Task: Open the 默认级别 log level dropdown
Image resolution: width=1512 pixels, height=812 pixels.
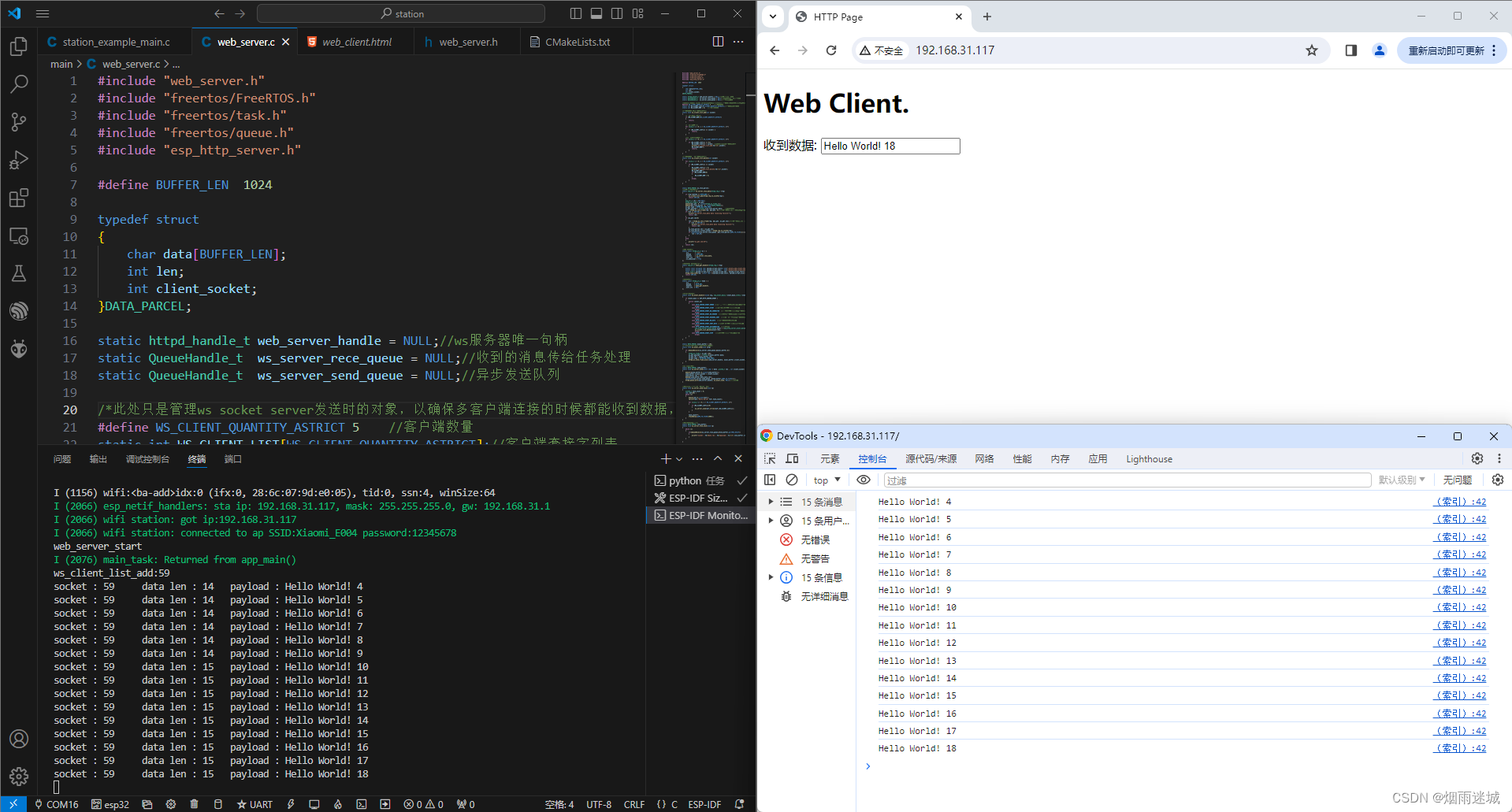Action: pyautogui.click(x=1402, y=480)
